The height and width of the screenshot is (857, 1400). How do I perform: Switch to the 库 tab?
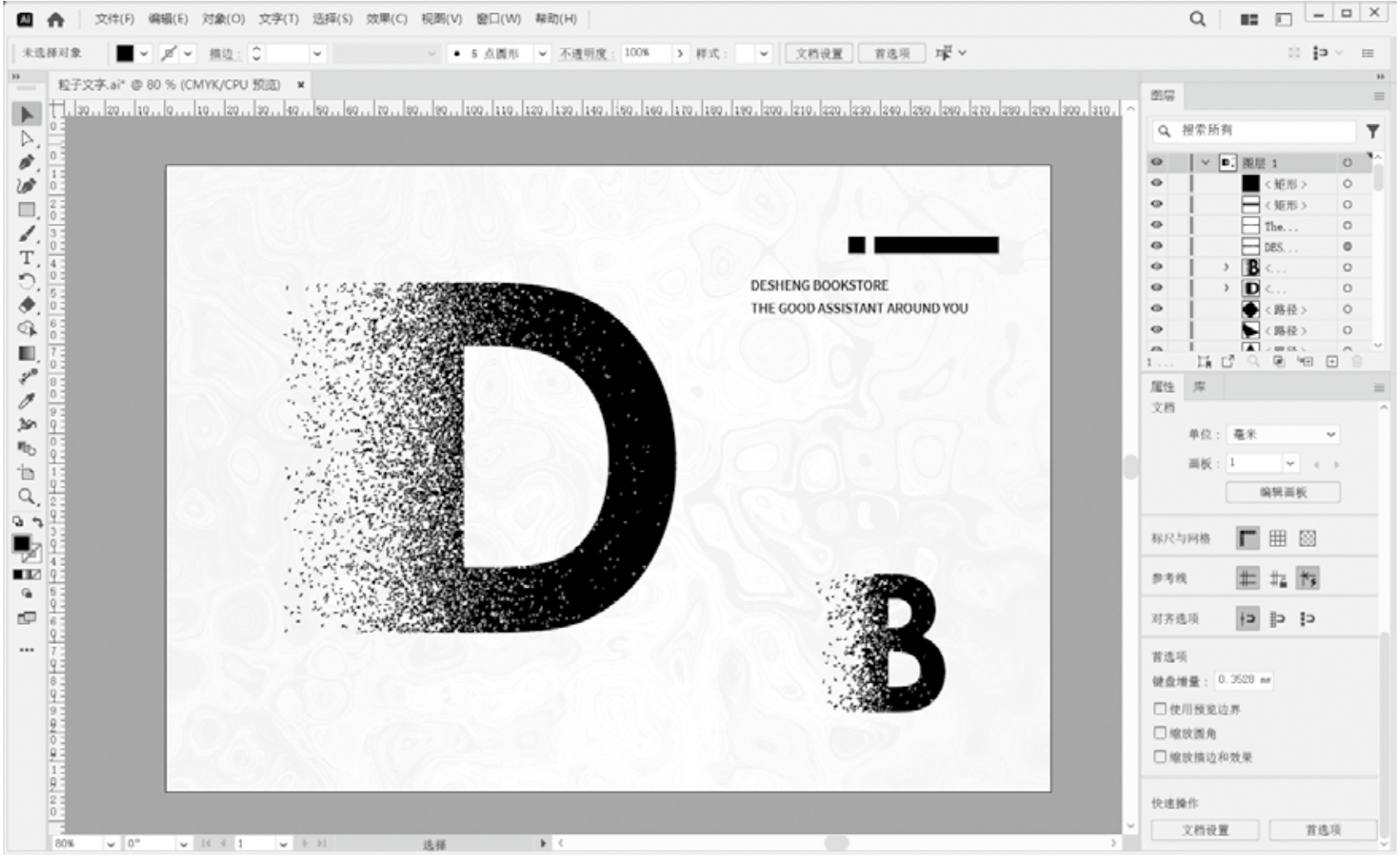click(x=1199, y=387)
